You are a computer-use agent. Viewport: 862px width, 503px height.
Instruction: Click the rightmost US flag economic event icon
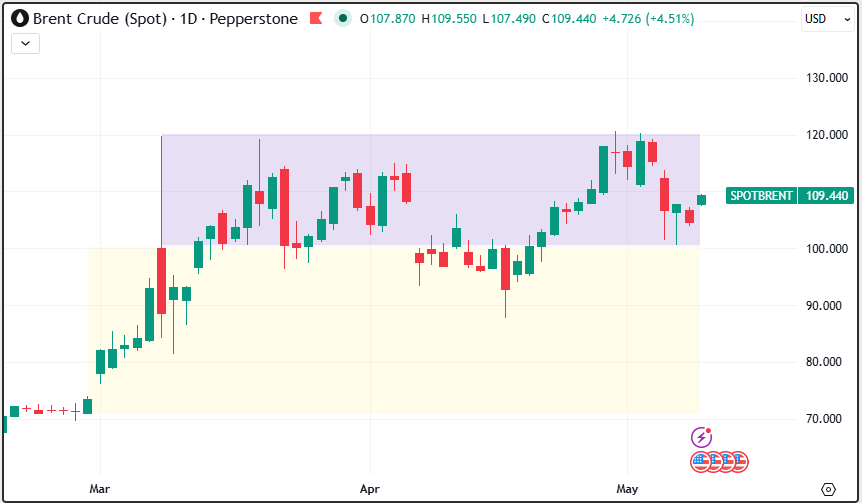click(x=739, y=462)
